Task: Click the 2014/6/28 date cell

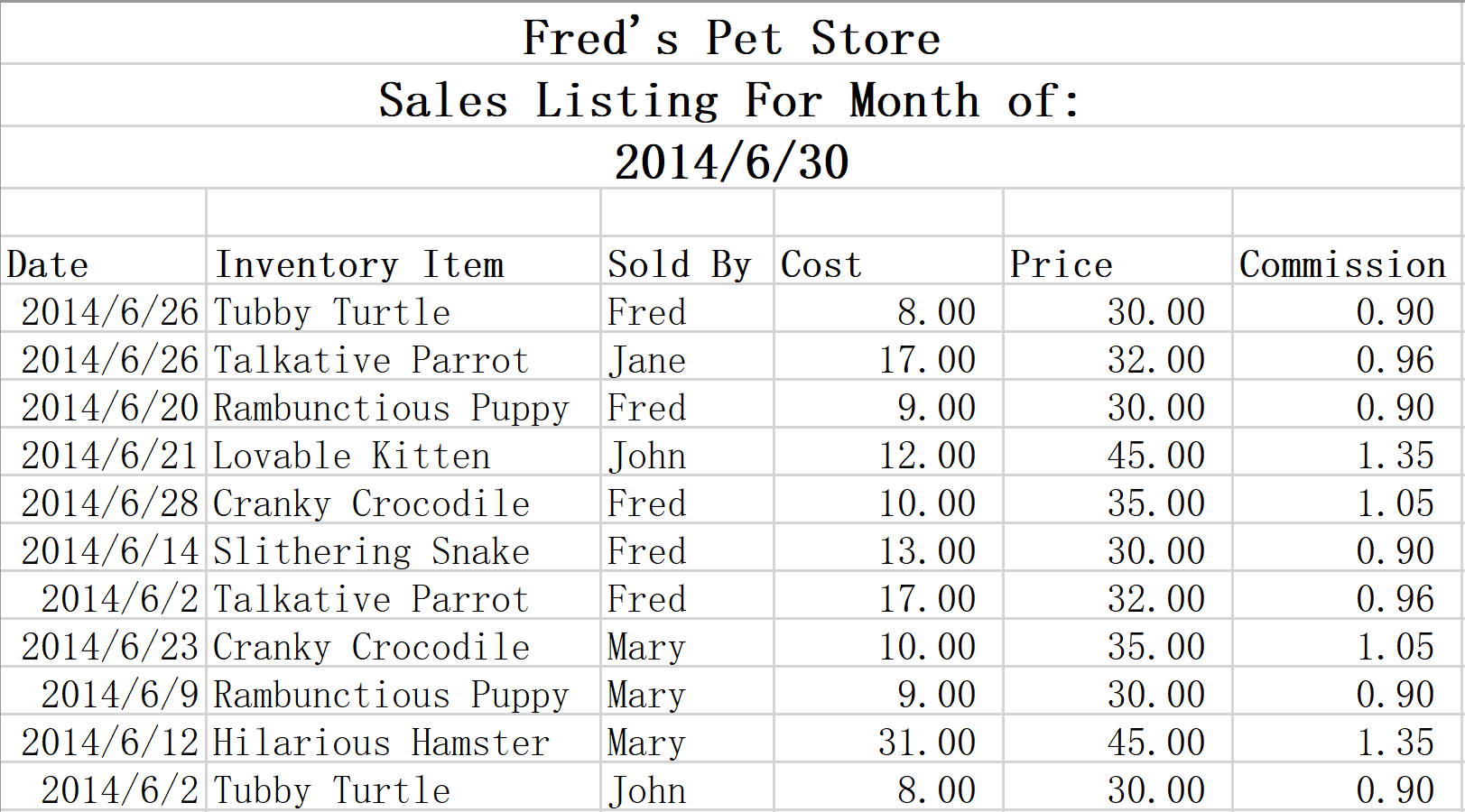Action: click(x=104, y=500)
